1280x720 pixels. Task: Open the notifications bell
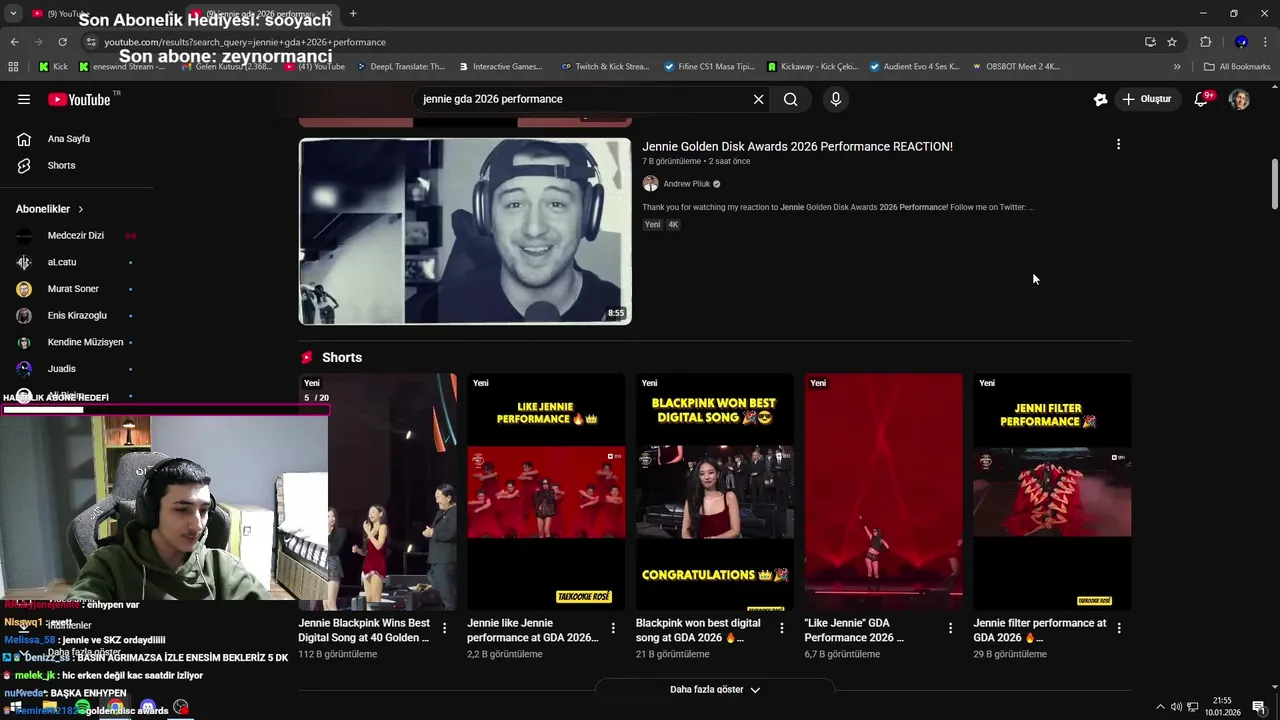coord(1202,99)
